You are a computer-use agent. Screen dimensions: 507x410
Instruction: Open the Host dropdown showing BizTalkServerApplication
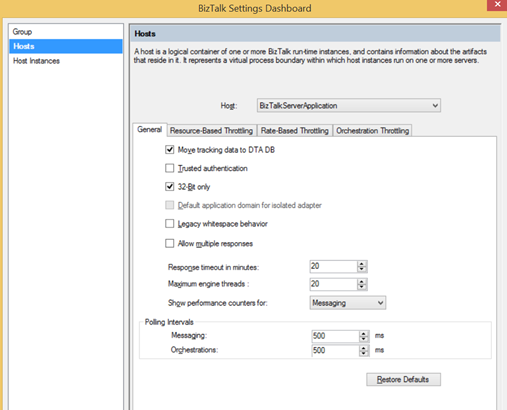pos(349,106)
